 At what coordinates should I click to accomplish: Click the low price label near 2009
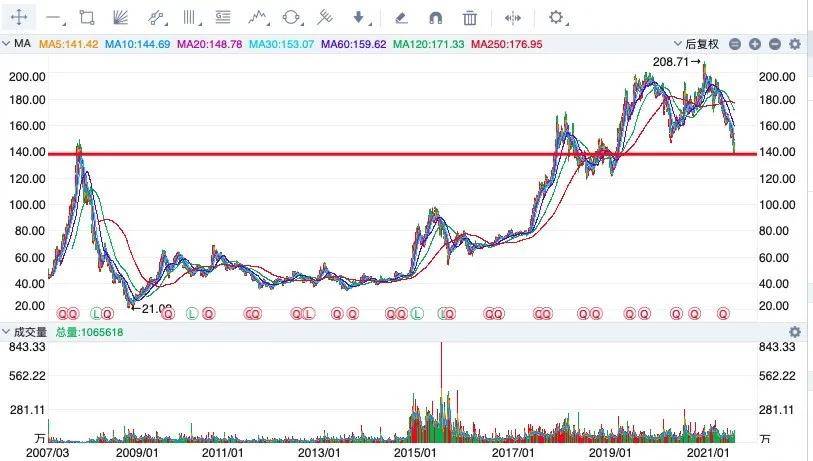[157, 308]
